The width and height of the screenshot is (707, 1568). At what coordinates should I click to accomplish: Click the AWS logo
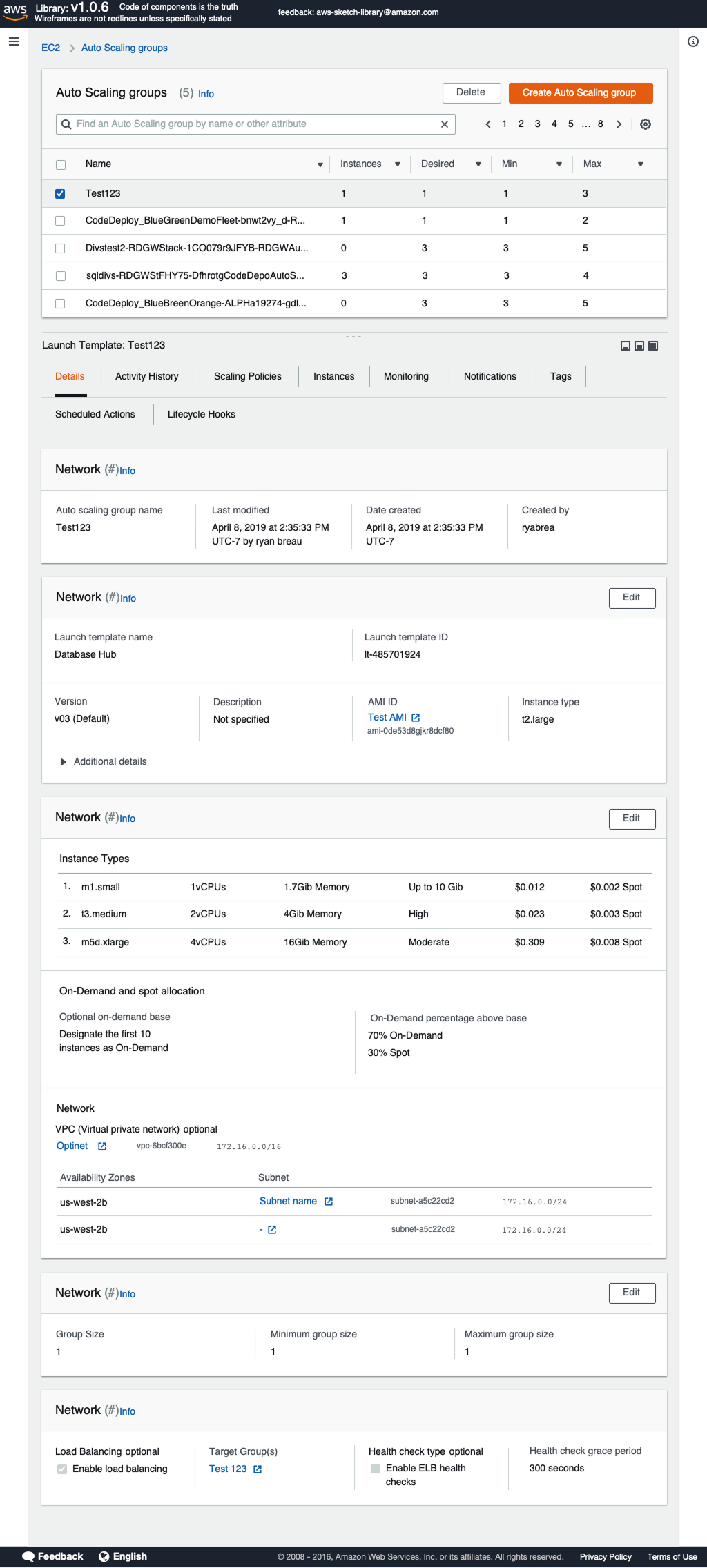(14, 12)
